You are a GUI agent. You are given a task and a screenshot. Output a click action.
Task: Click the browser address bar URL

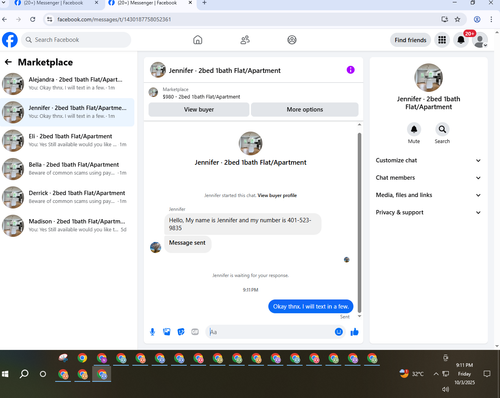coord(114,19)
